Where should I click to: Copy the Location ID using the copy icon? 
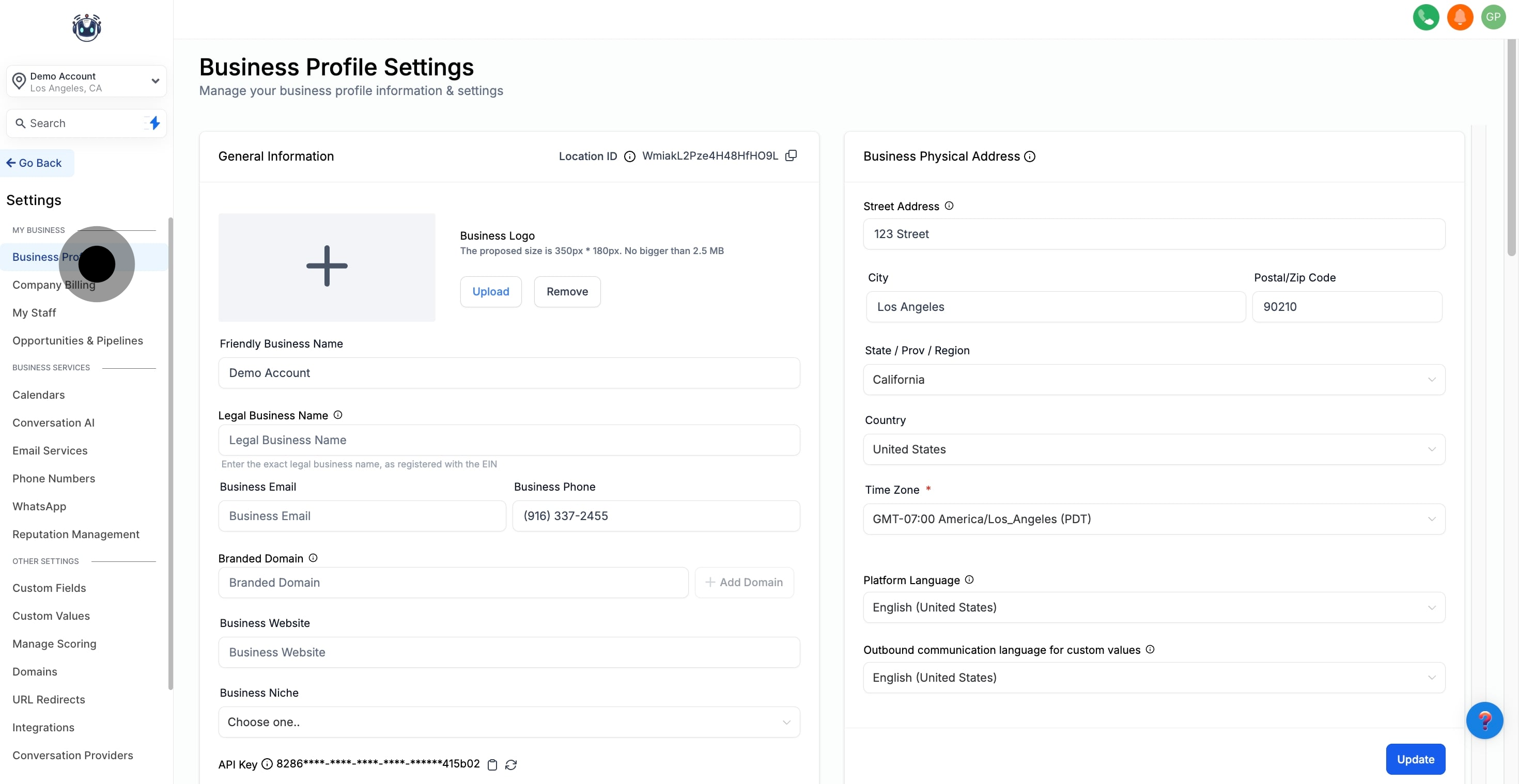point(792,155)
